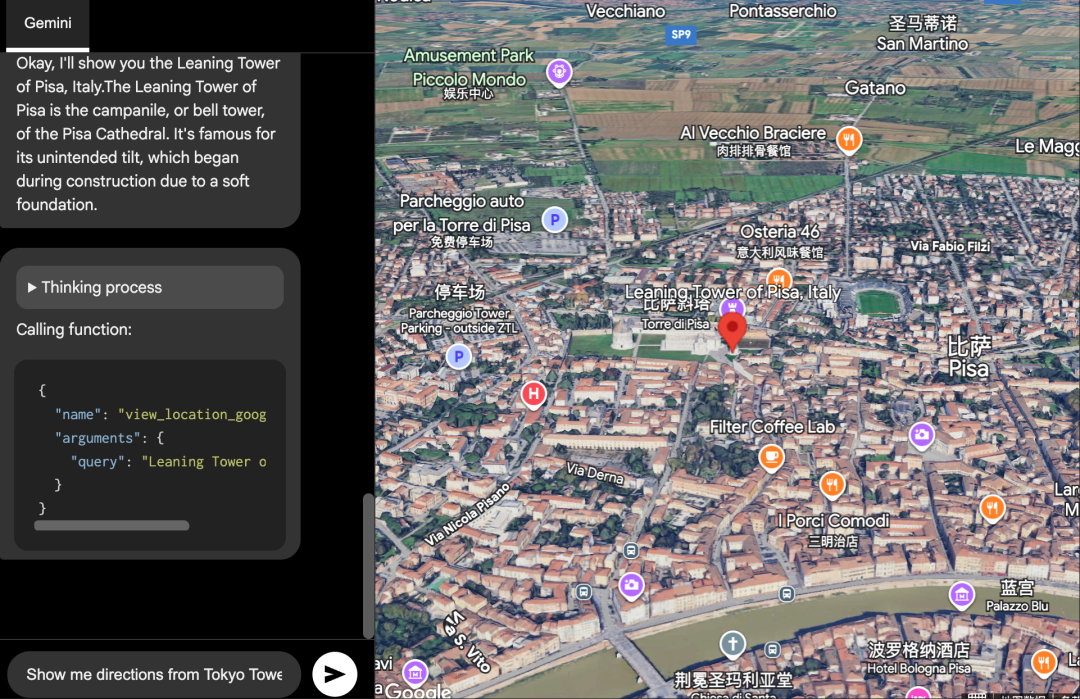
Task: Click the Filter Coffee Lab cafe icon
Action: [x=771, y=457]
